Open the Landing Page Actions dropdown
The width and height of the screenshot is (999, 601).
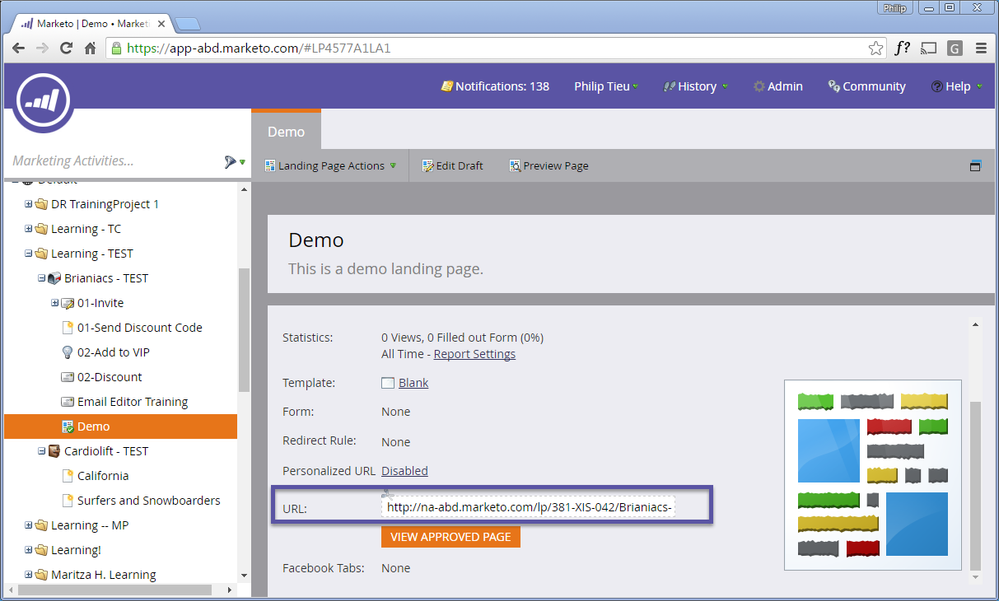coord(330,166)
